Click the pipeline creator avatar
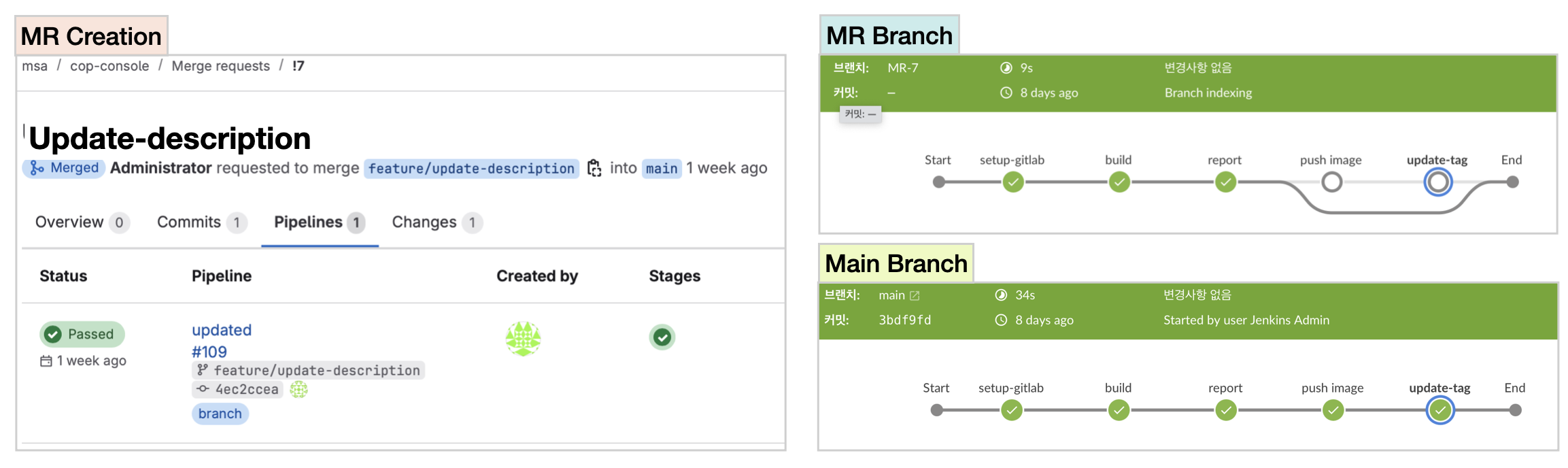The image size is (1568, 468). pos(523,338)
